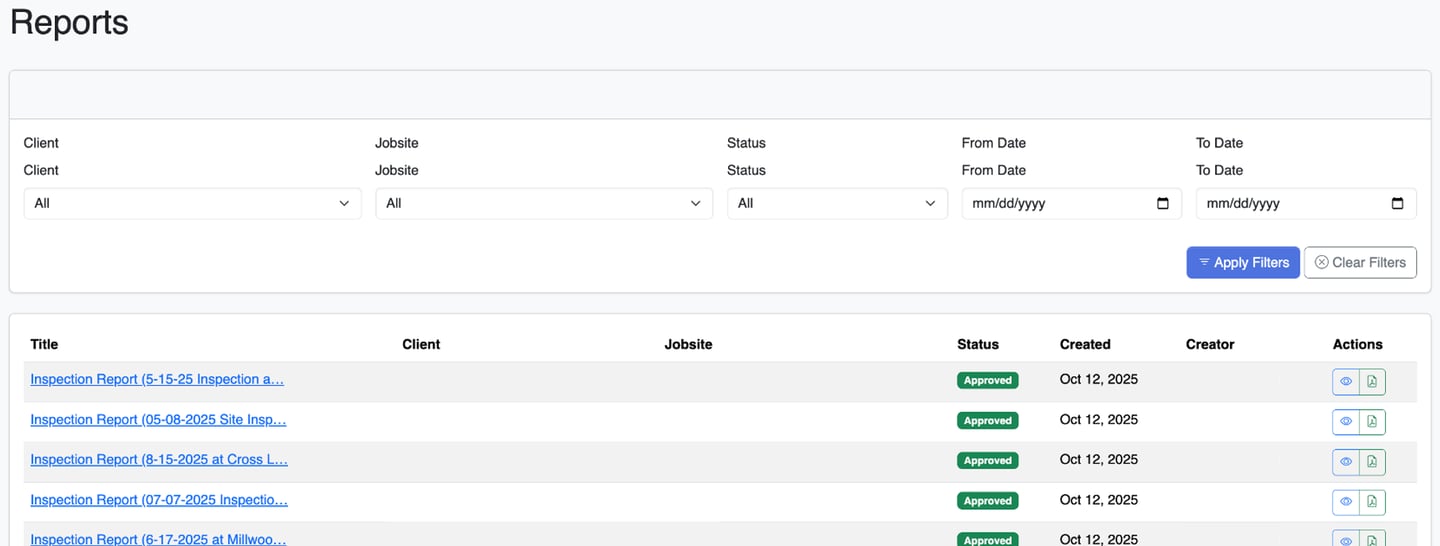
Task: Expand the Status filter dropdown
Action: (x=837, y=203)
